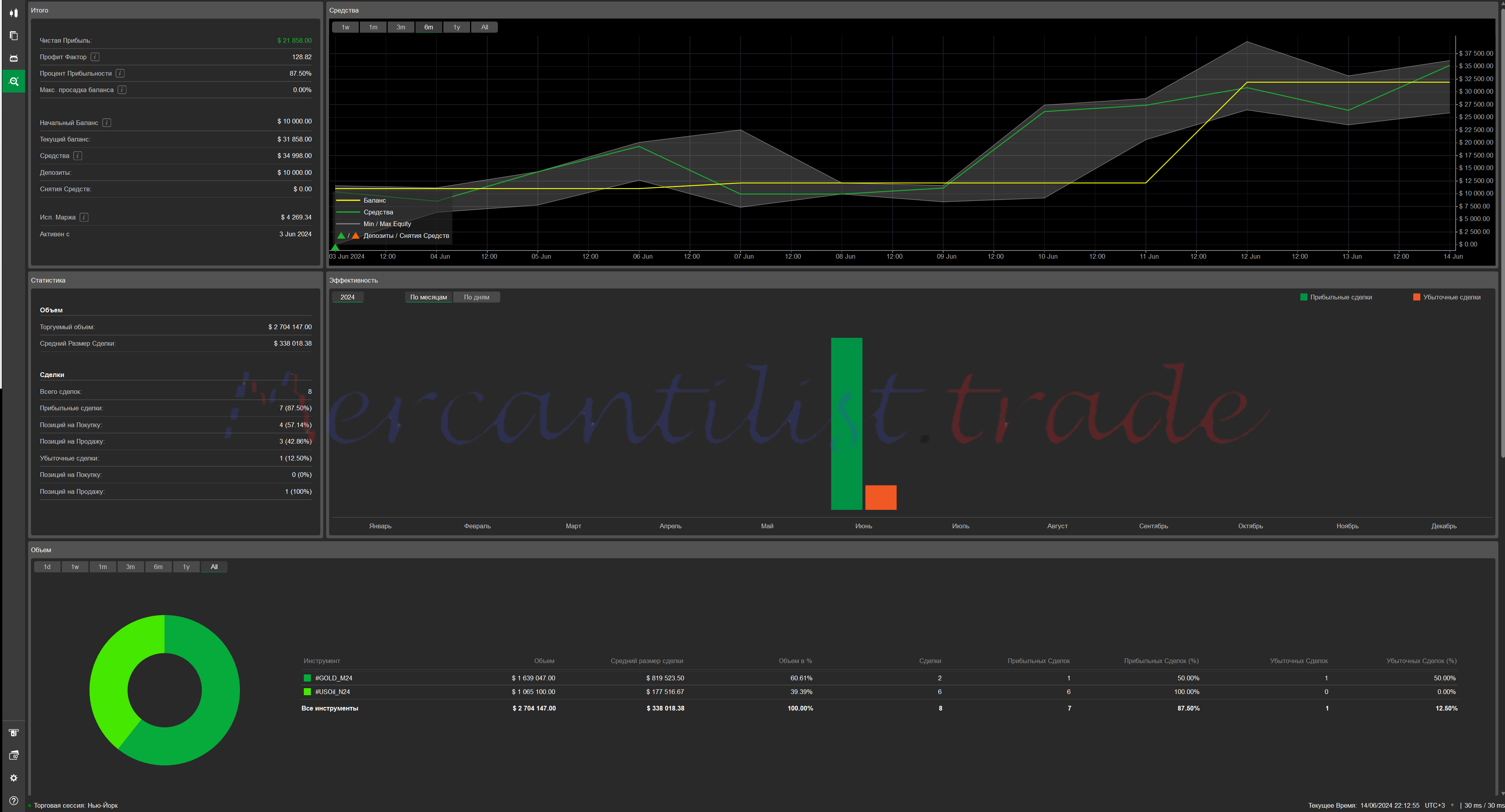Screen dimensions: 1505x812
Task: Choose 1y range in Объем panel
Action: (x=186, y=567)
